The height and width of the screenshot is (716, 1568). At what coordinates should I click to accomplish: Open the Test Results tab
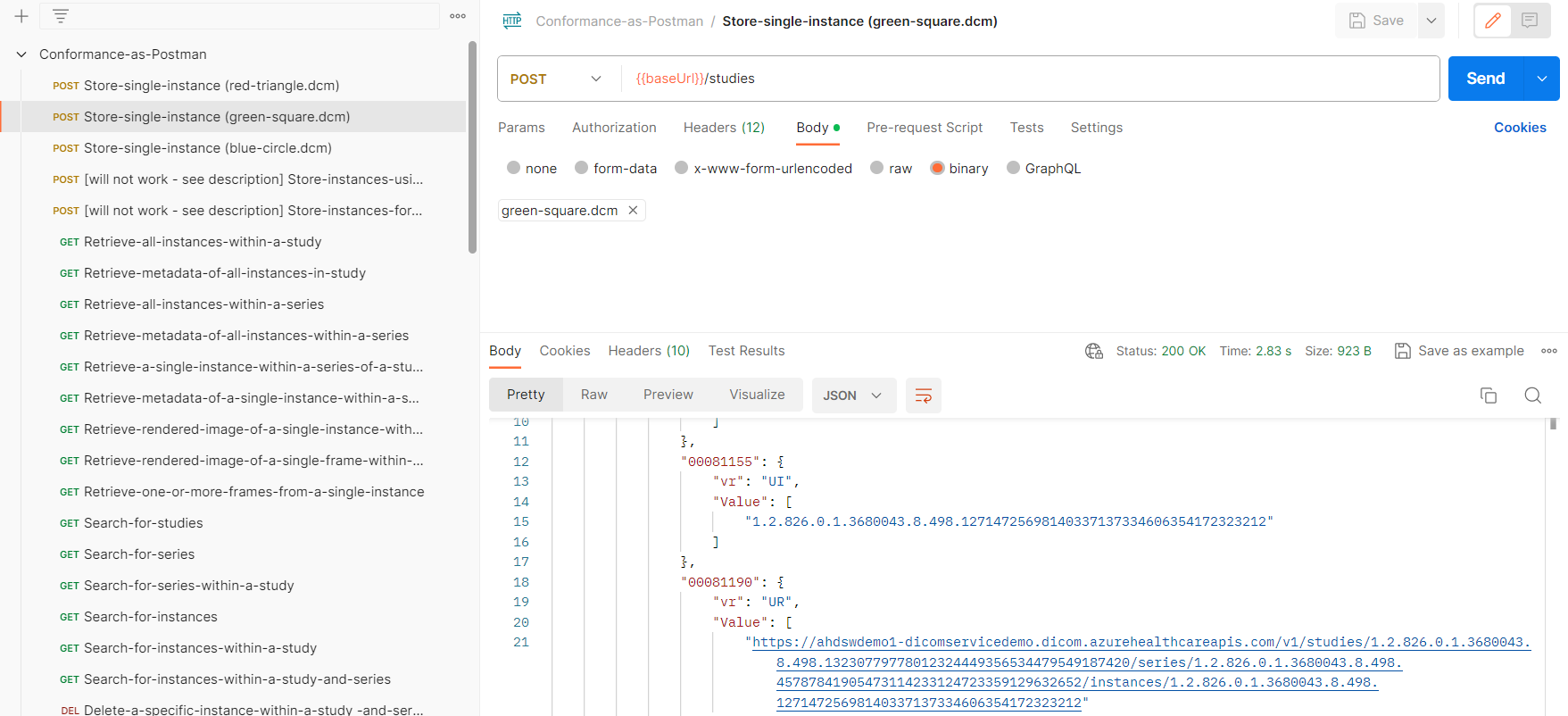pyautogui.click(x=747, y=351)
